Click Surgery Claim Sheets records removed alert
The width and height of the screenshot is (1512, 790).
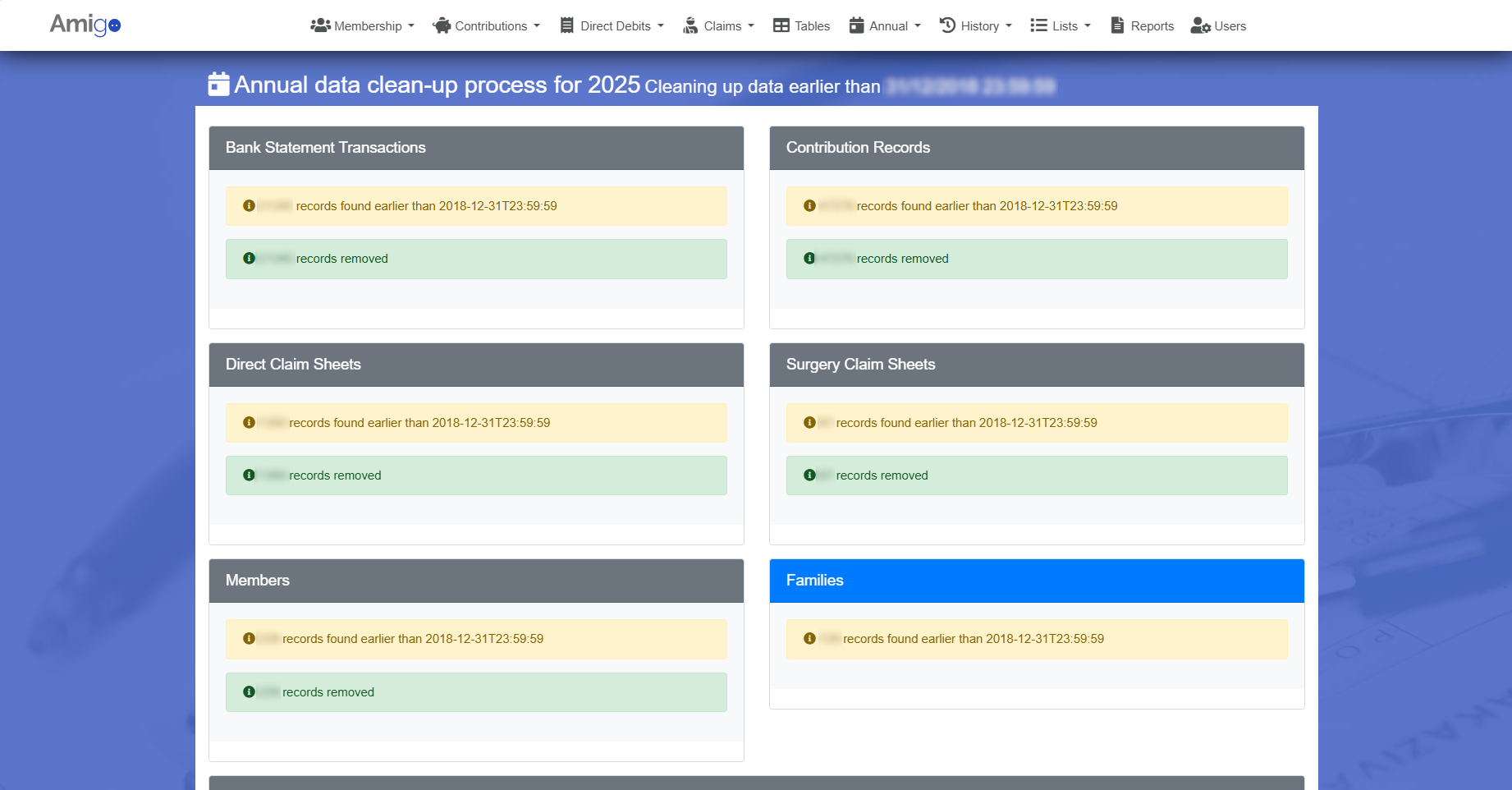[x=1036, y=475]
